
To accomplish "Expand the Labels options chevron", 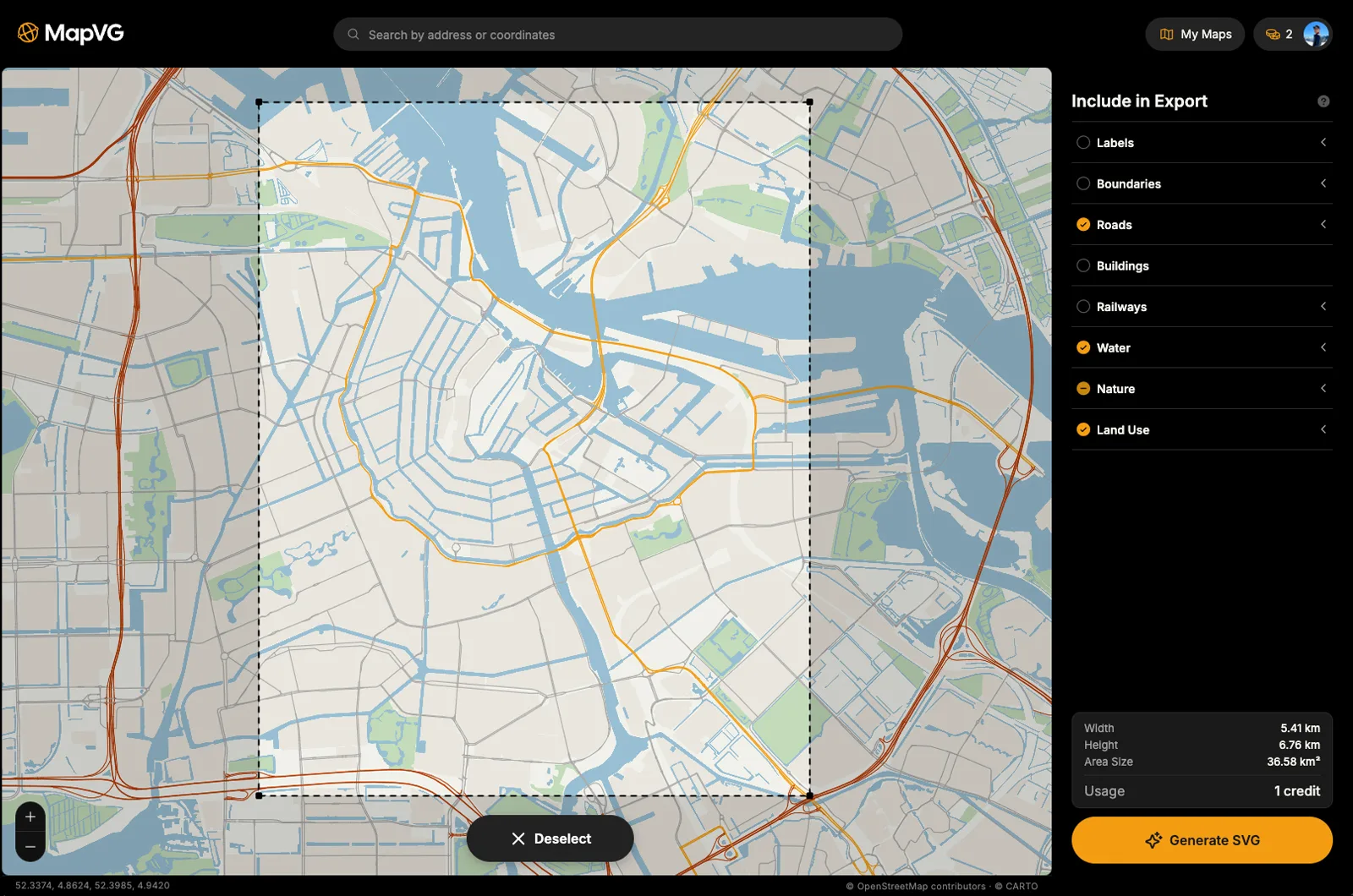I will click(1323, 142).
